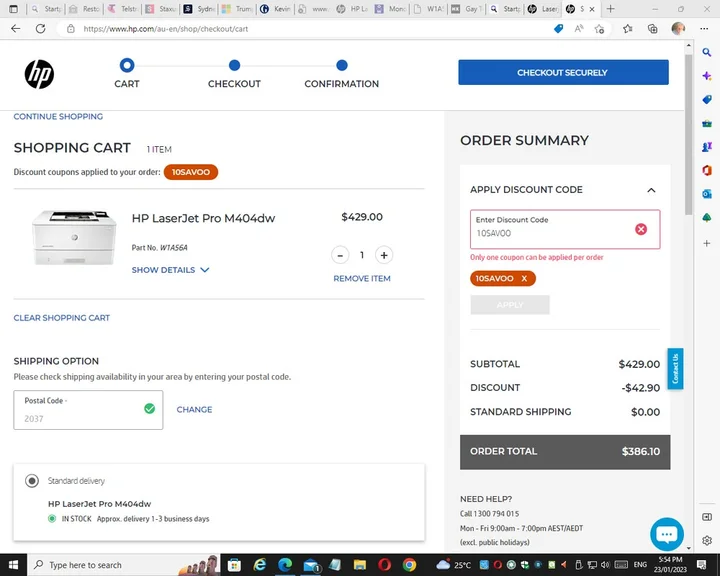
Task: Click the HP LaserJet Pro printer thumbnail
Action: 74,237
